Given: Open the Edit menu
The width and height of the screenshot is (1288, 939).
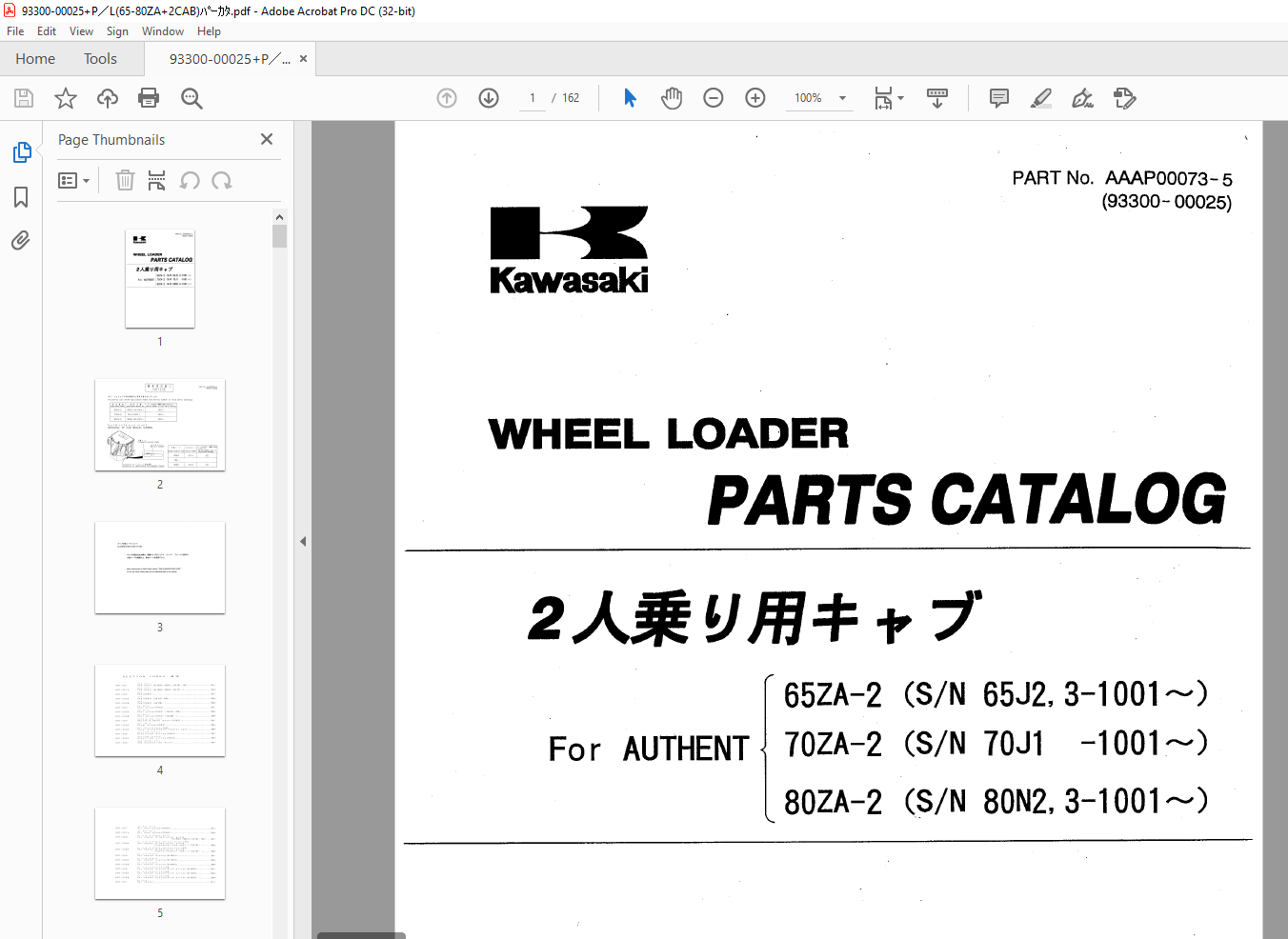Looking at the screenshot, I should coord(47,31).
